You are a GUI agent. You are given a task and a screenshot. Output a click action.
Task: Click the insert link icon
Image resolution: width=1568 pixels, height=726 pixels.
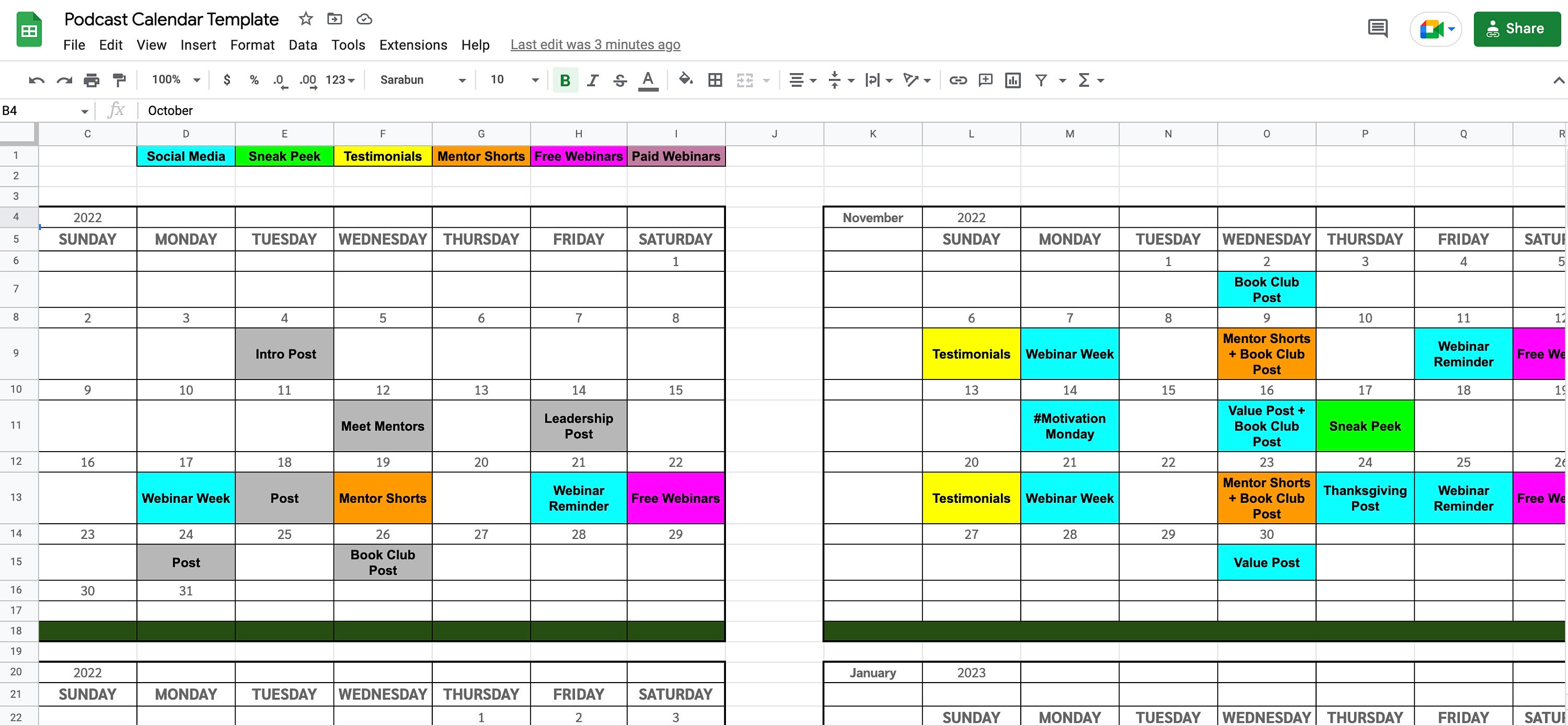pyautogui.click(x=958, y=80)
